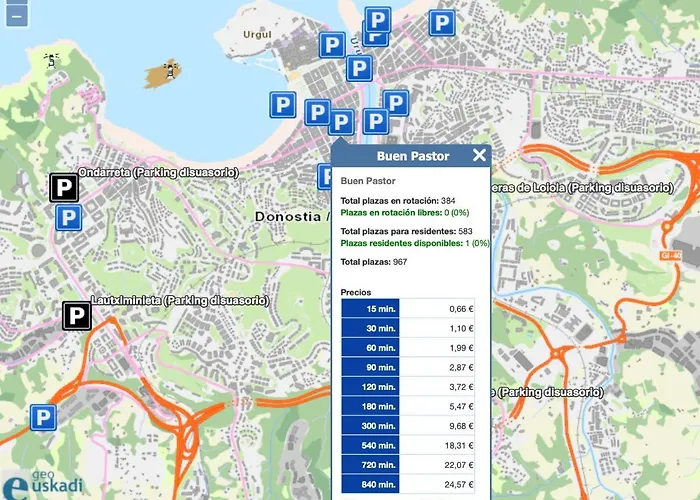The height and width of the screenshot is (500, 700).
Task: Select the Ondarreta black parking marker
Action: coord(65,187)
